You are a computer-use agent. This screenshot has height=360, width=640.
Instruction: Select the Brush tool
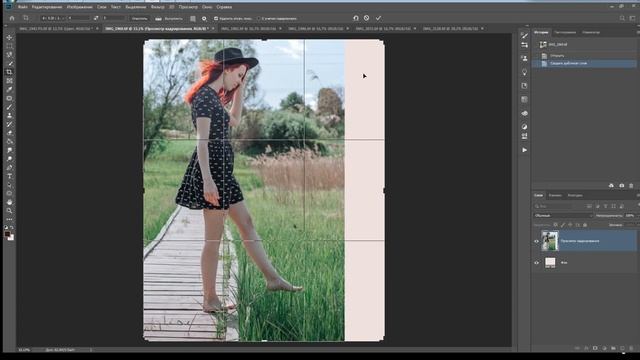click(9, 107)
